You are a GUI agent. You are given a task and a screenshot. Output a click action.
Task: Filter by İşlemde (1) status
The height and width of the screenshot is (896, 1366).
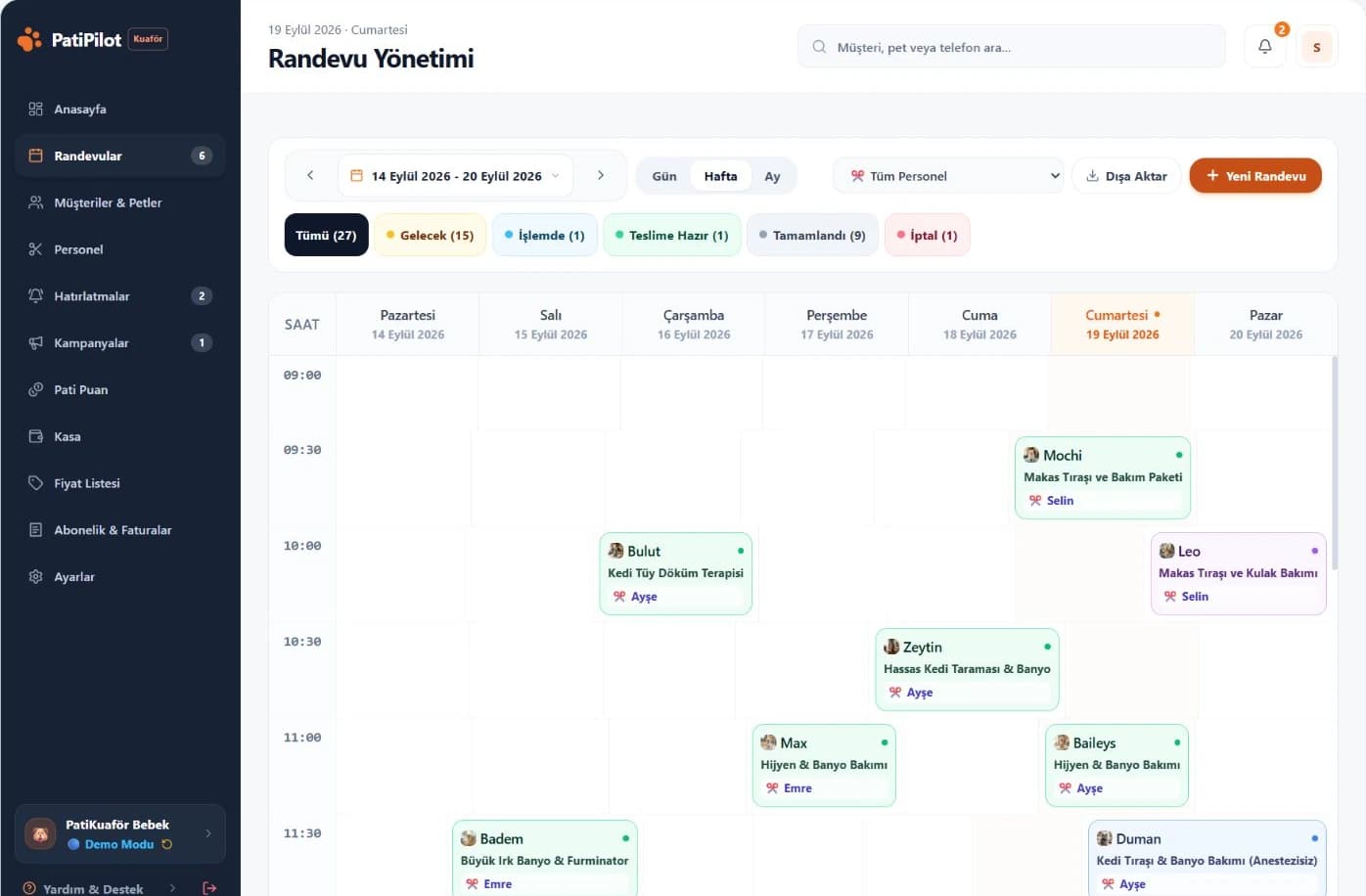544,235
